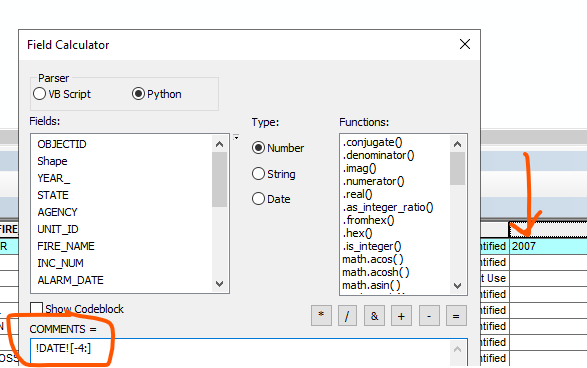Pick the .conjugate() function
Viewport: 587px width, 368px height.
[x=372, y=142]
